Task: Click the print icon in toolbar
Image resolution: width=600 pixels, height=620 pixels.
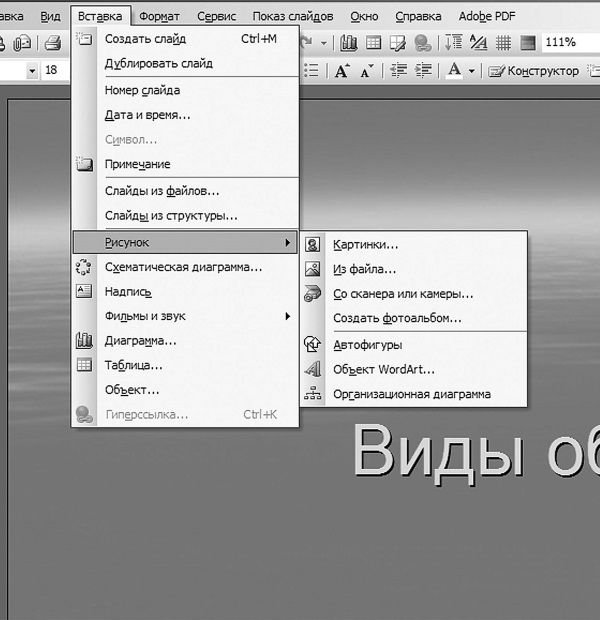Action: [x=53, y=43]
